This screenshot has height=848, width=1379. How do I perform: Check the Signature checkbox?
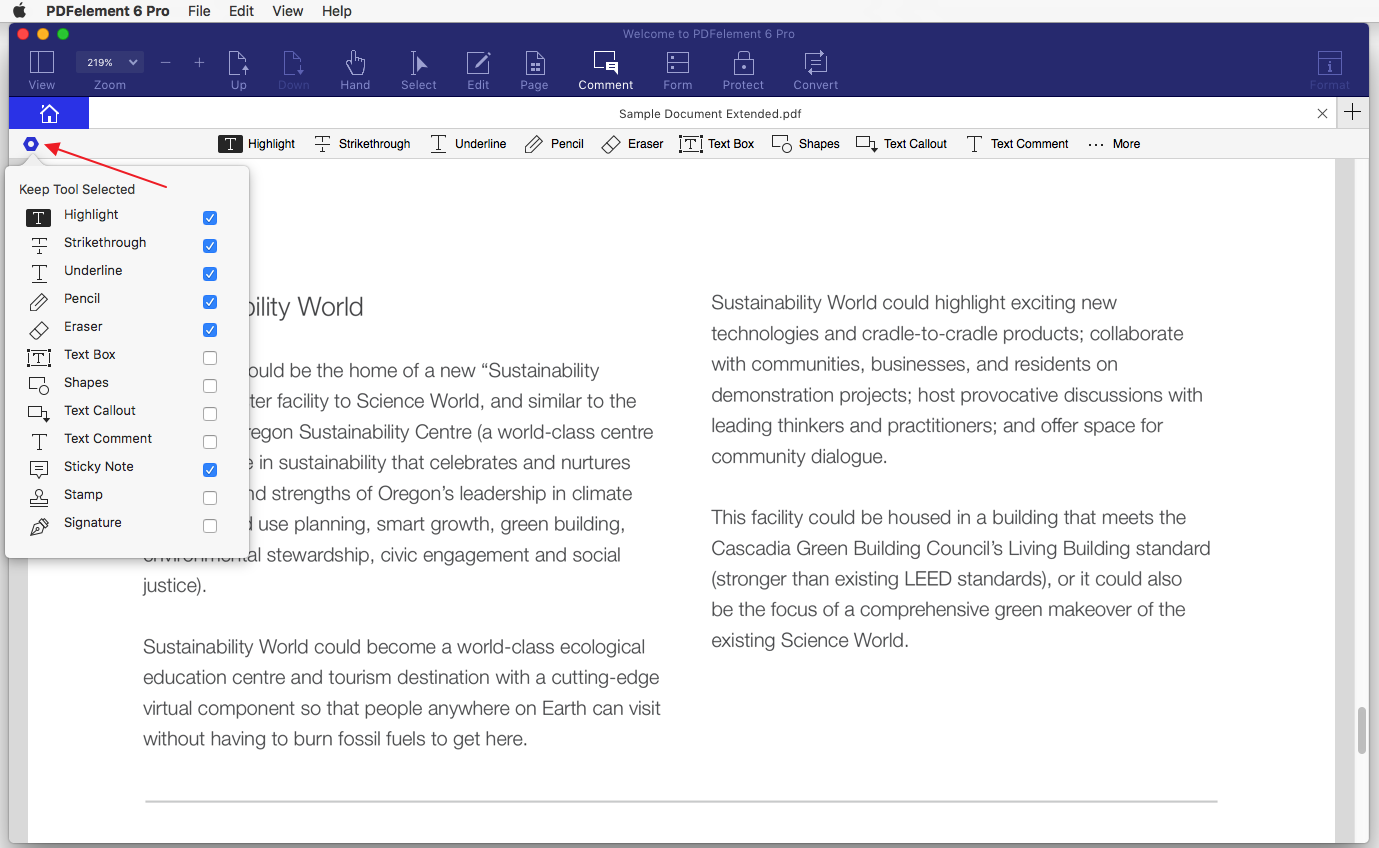point(210,526)
